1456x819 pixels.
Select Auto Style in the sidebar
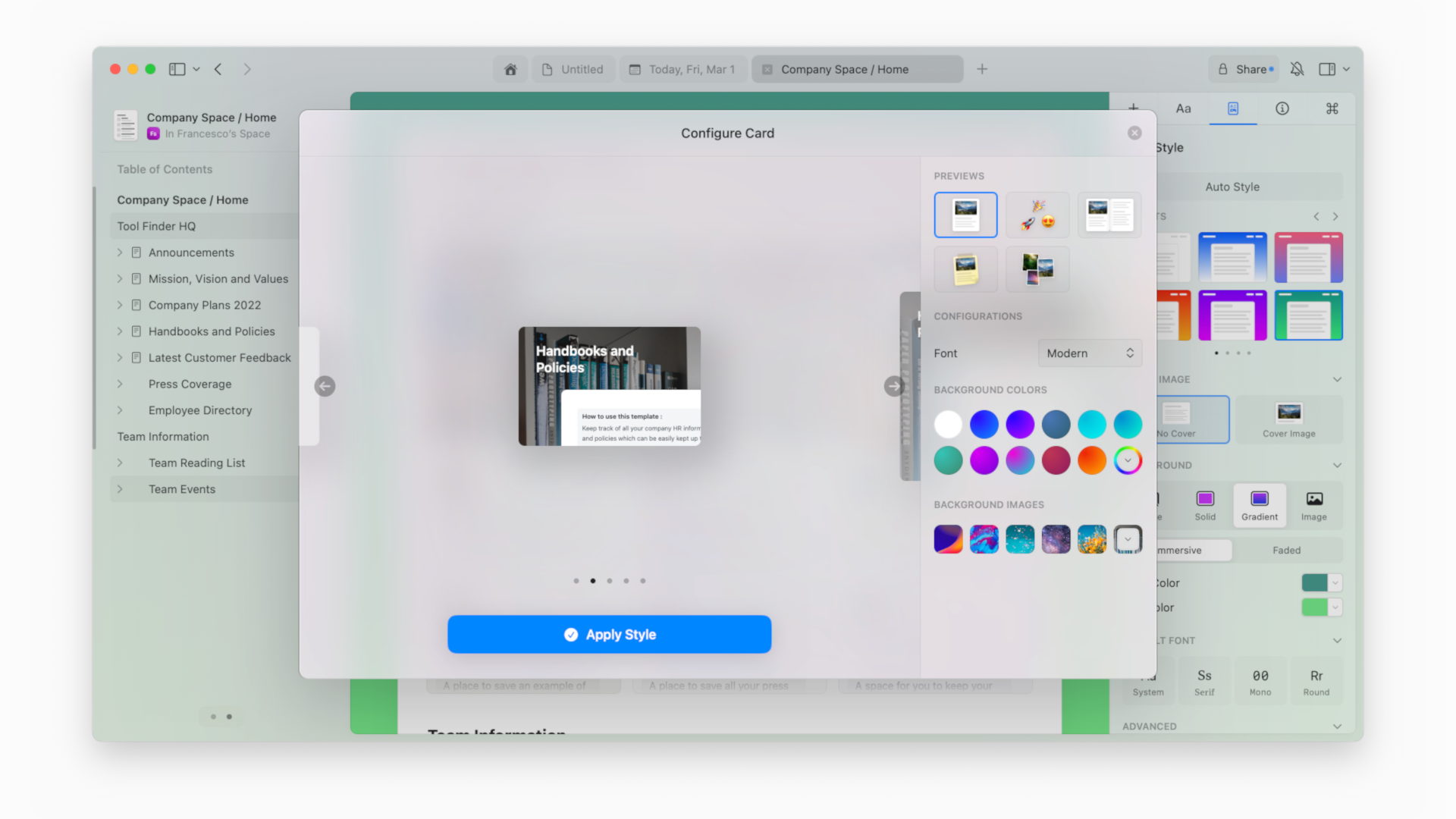[x=1232, y=187]
